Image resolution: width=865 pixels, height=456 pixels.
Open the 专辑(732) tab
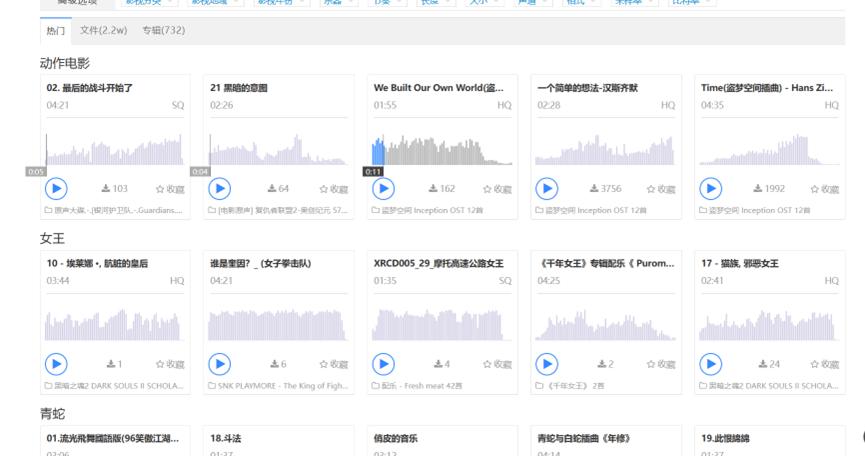164,30
